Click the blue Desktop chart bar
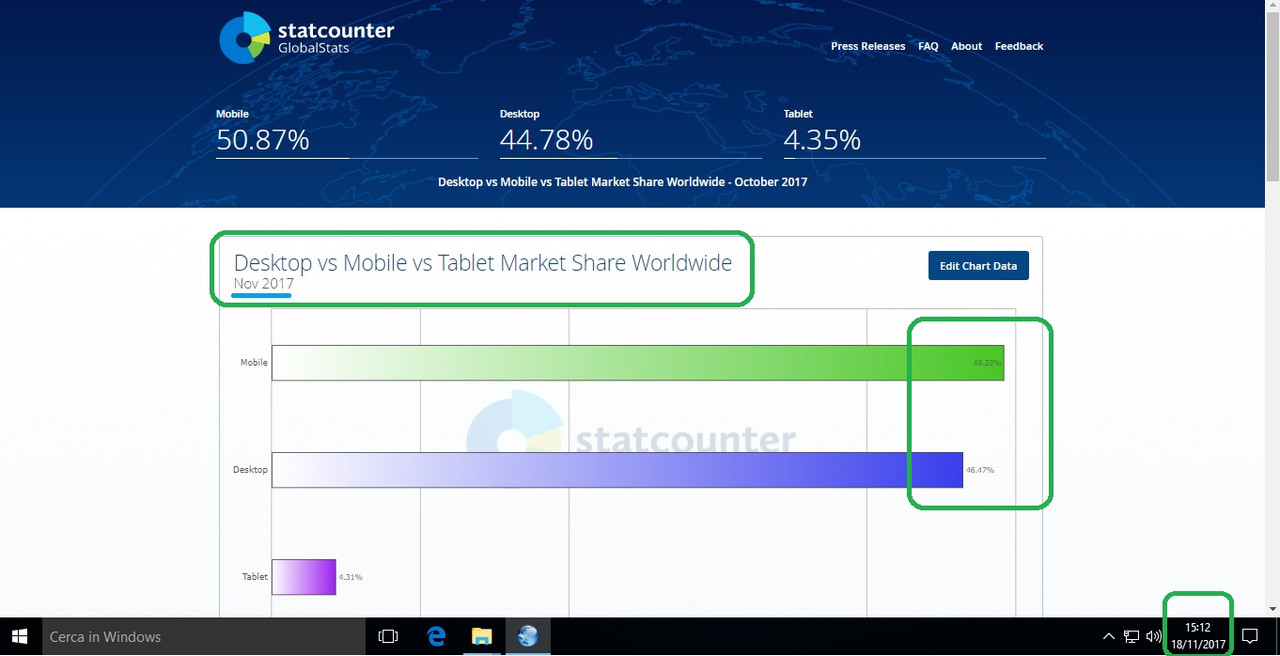Image resolution: width=1280 pixels, height=656 pixels. coord(617,470)
